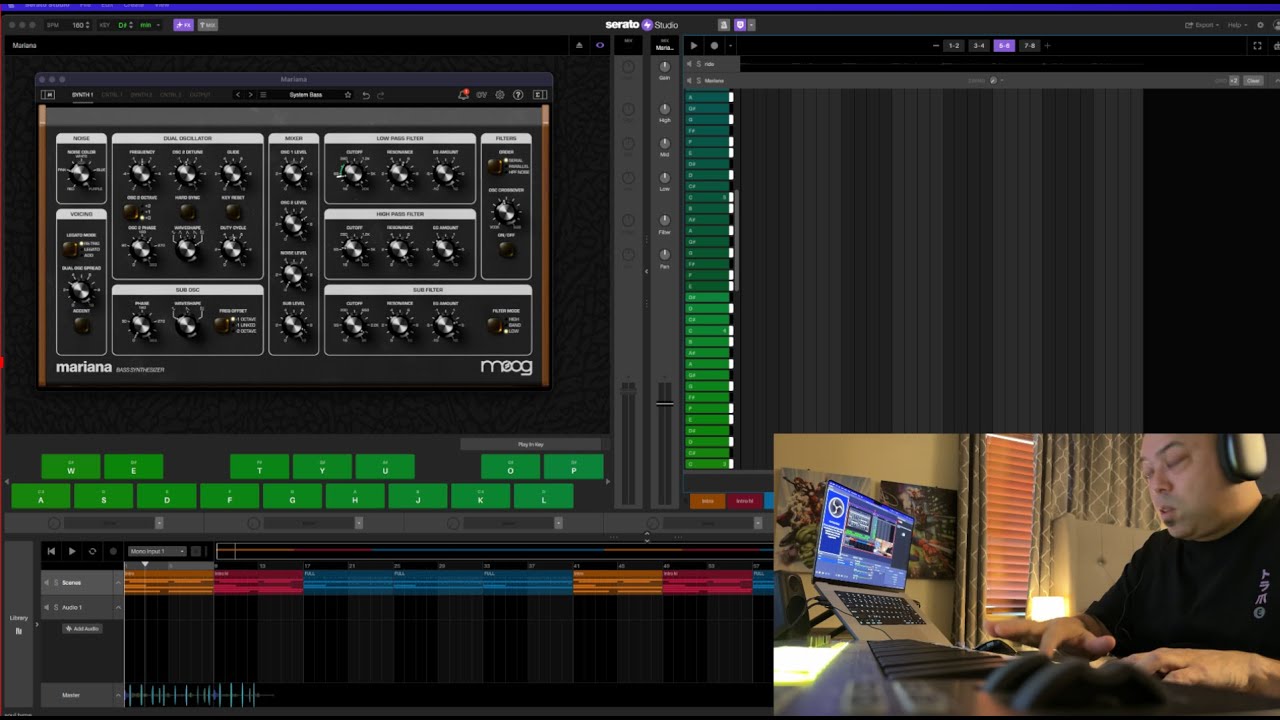Go to previous preset arrow
The image size is (1280, 720).
point(238,95)
